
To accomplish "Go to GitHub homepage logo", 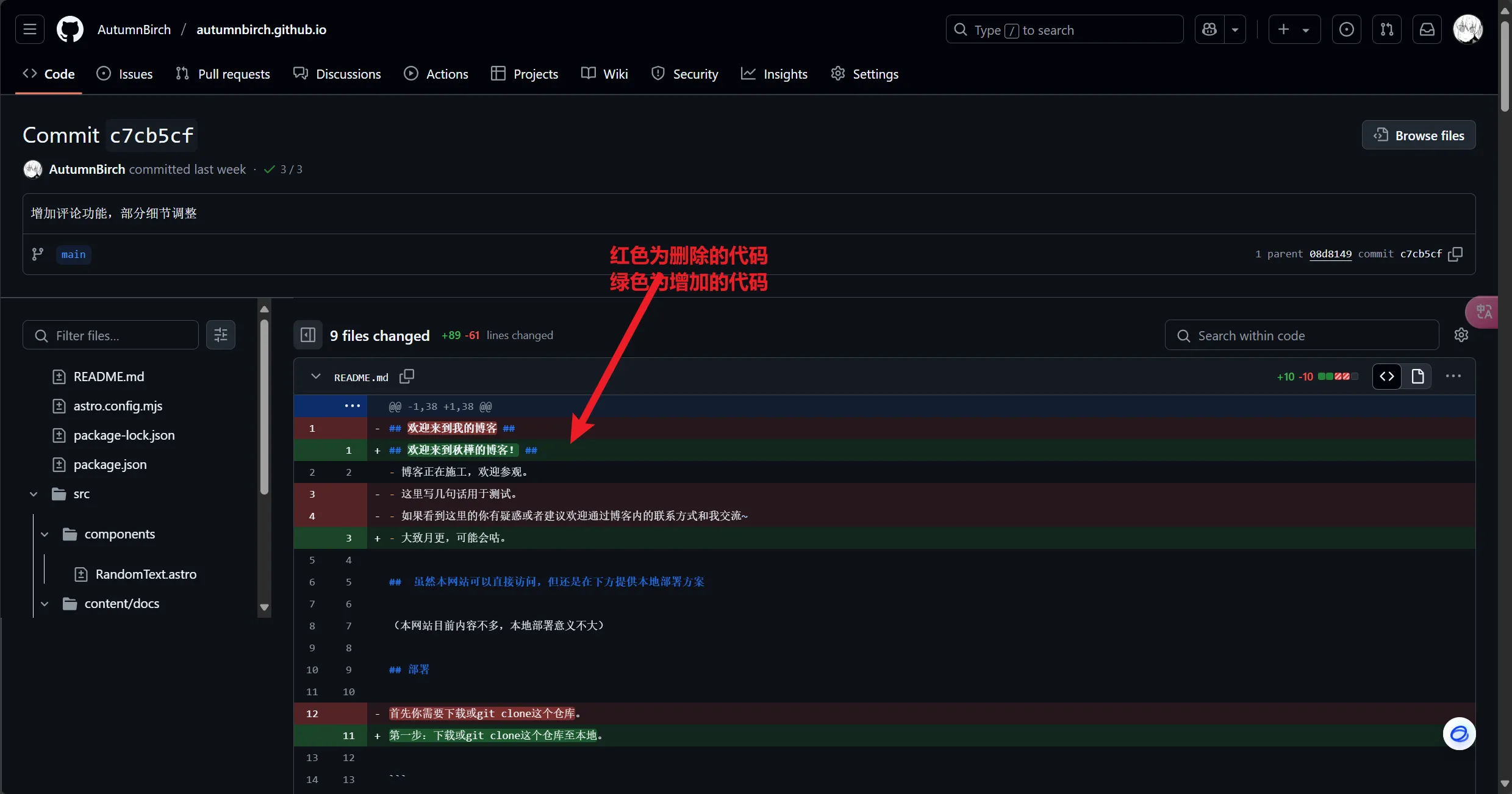I will (x=70, y=29).
